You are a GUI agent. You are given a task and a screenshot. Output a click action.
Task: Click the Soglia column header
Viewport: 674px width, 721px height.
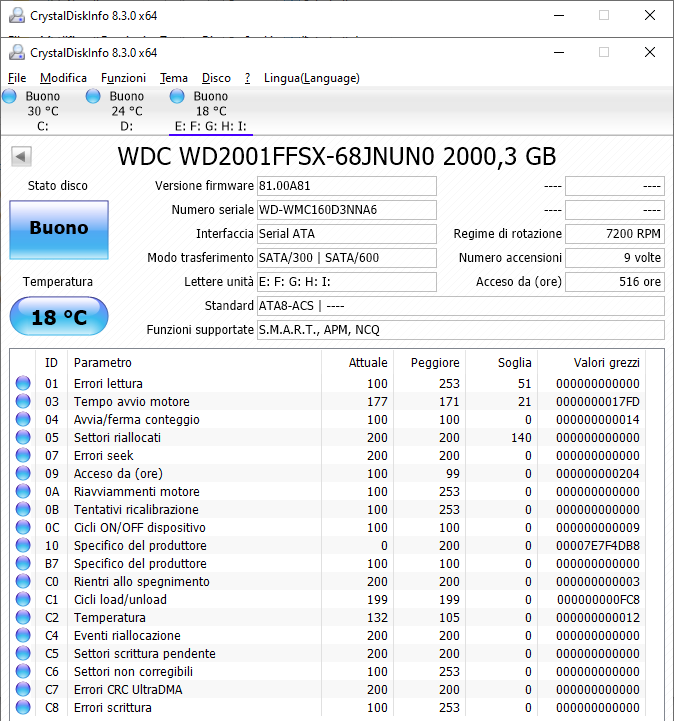point(502,362)
